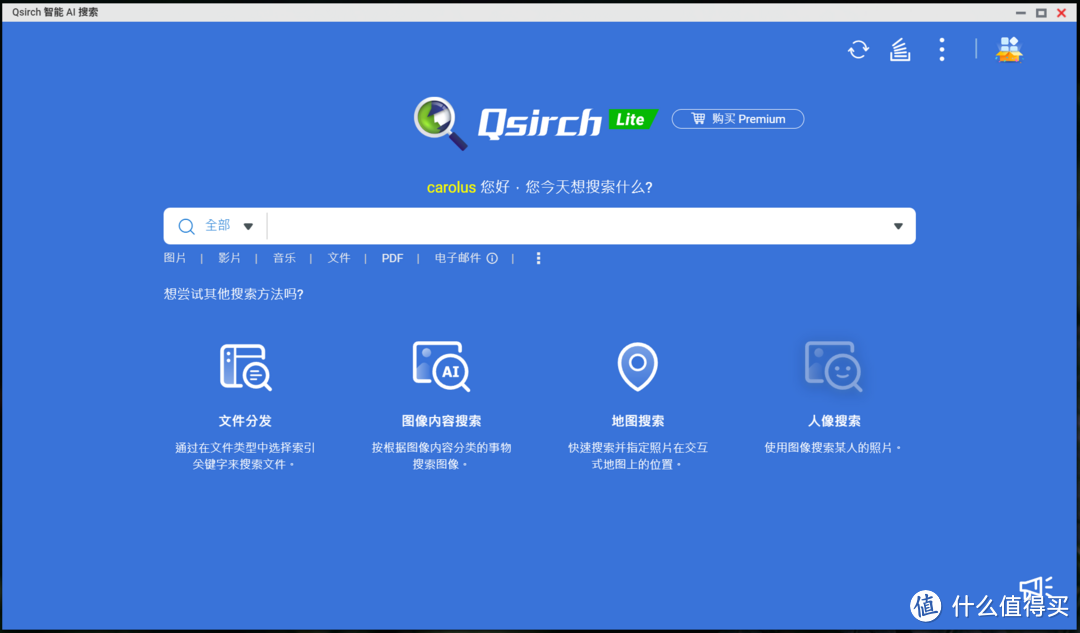Open the 文件分发 search icon
Viewport: 1080px width, 633px height.
245,366
